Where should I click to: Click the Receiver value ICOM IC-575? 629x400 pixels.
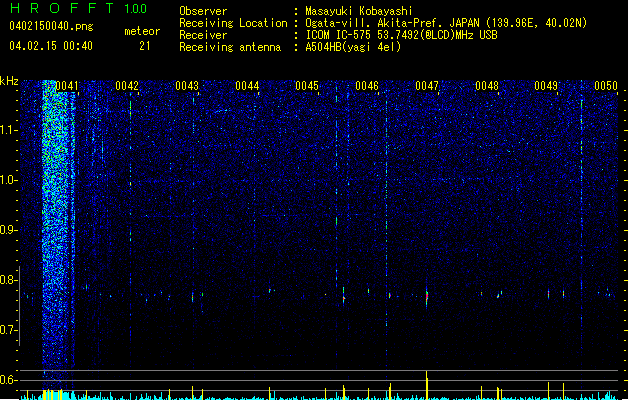[x=339, y=35]
